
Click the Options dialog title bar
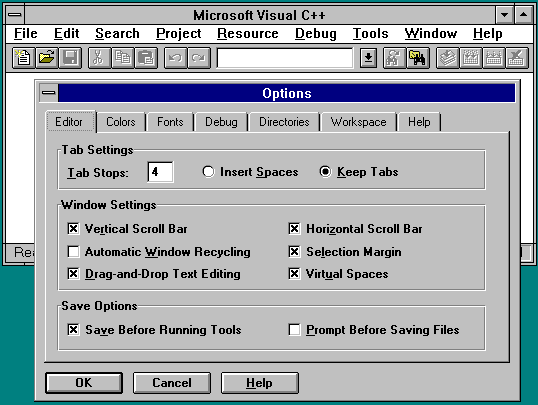pos(286,93)
